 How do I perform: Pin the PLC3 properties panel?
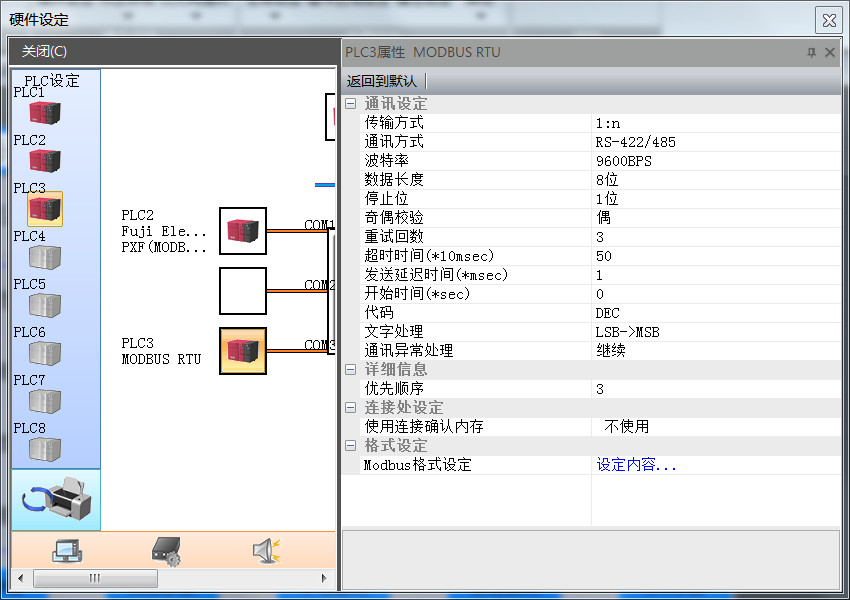811,52
